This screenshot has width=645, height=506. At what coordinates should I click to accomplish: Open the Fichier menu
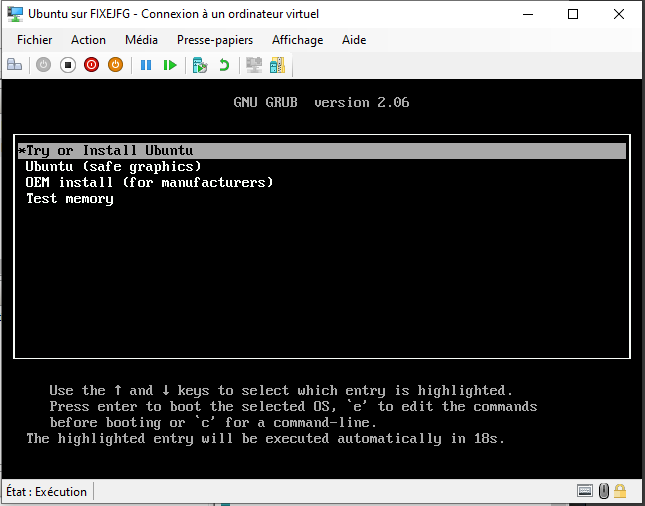pyautogui.click(x=35, y=40)
